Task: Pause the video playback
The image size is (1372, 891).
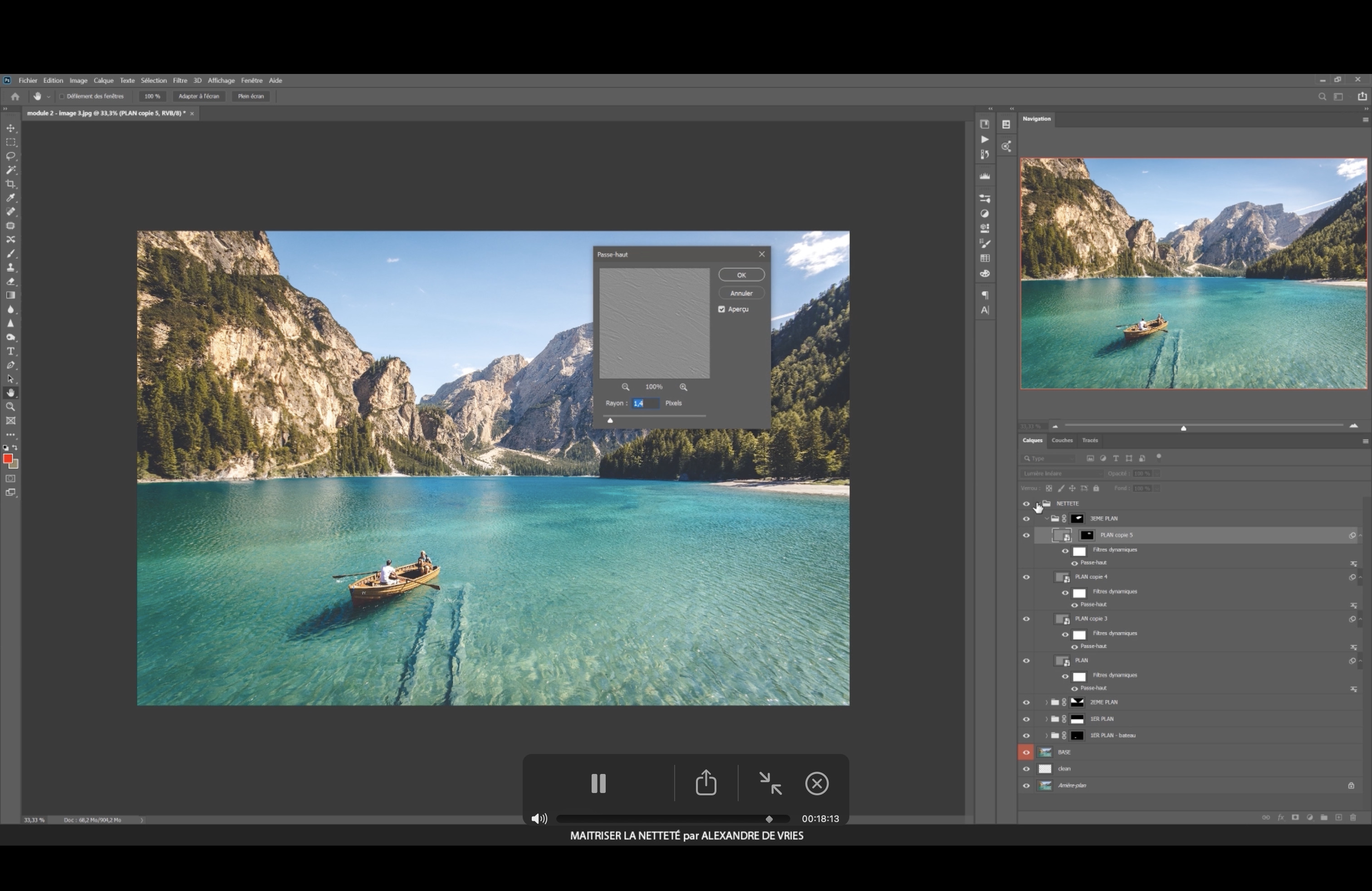Action: tap(598, 783)
